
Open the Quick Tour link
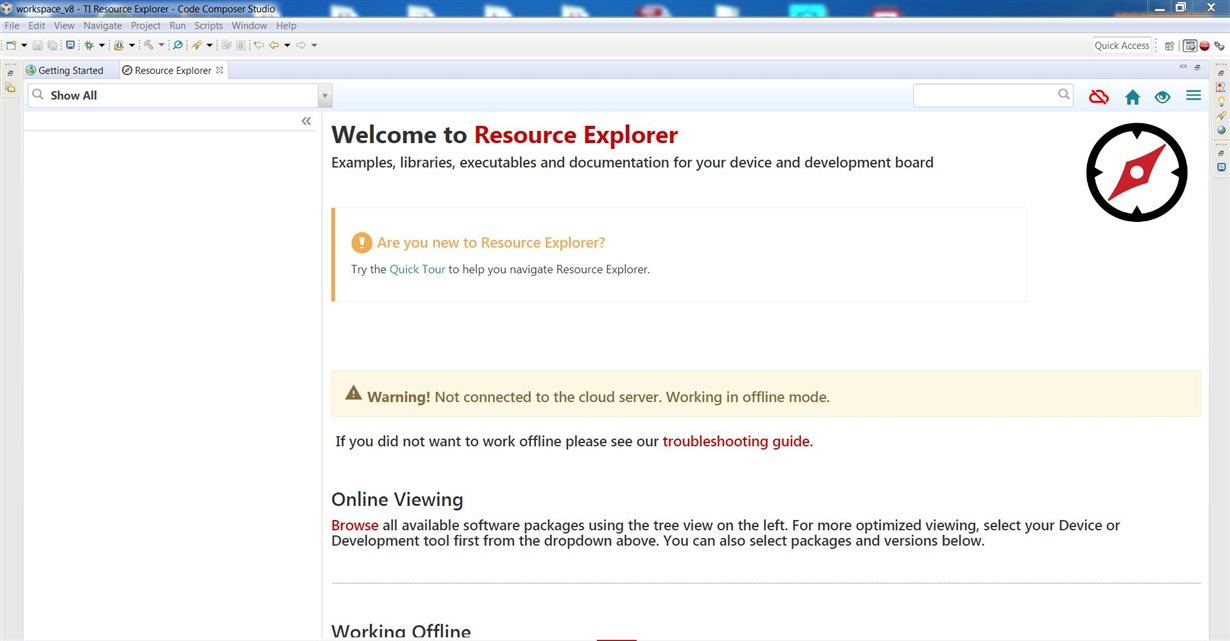417,269
